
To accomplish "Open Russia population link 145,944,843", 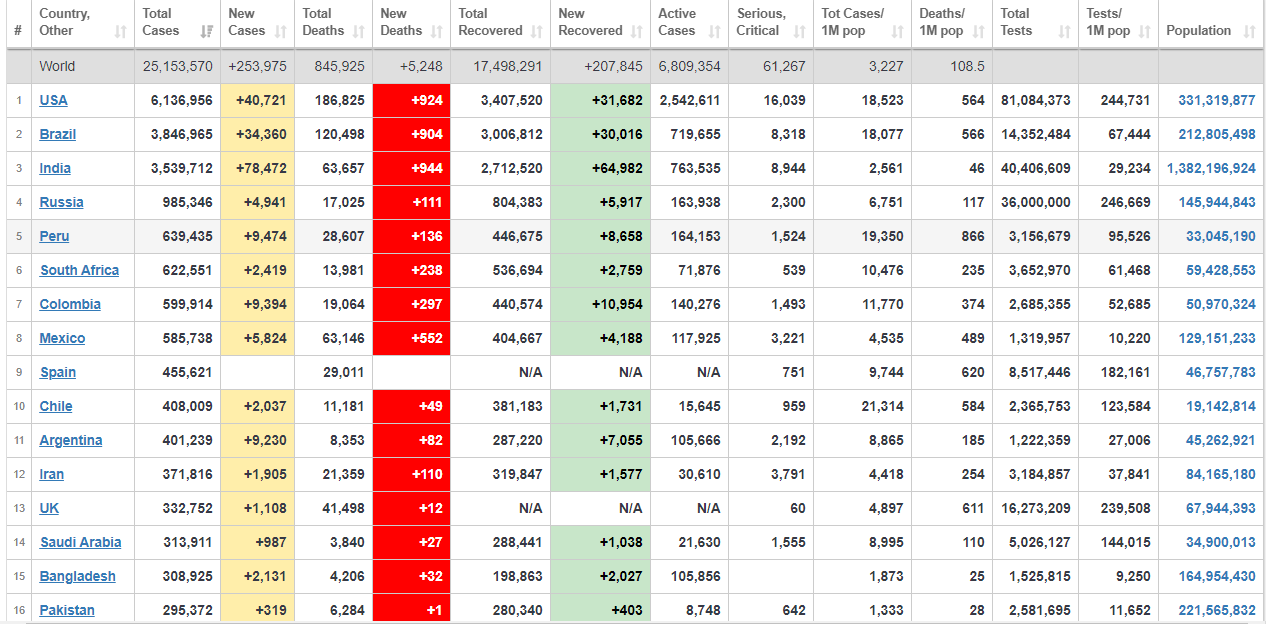I will (x=1217, y=202).
